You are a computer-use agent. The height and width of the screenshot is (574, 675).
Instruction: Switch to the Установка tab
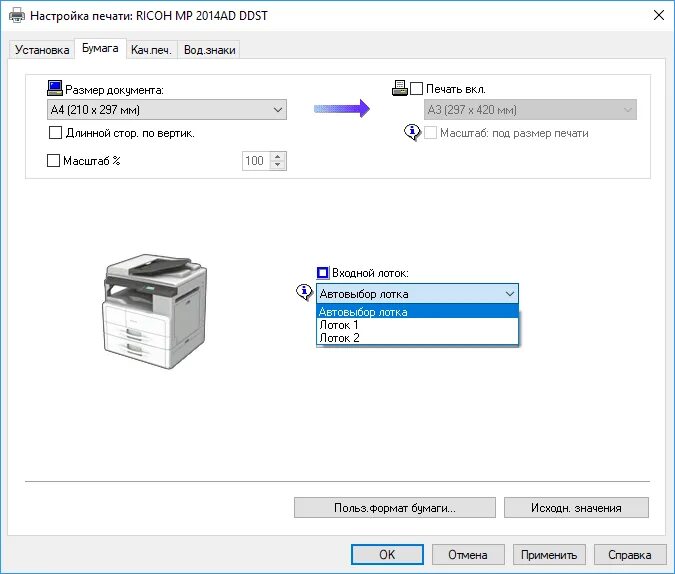click(42, 50)
